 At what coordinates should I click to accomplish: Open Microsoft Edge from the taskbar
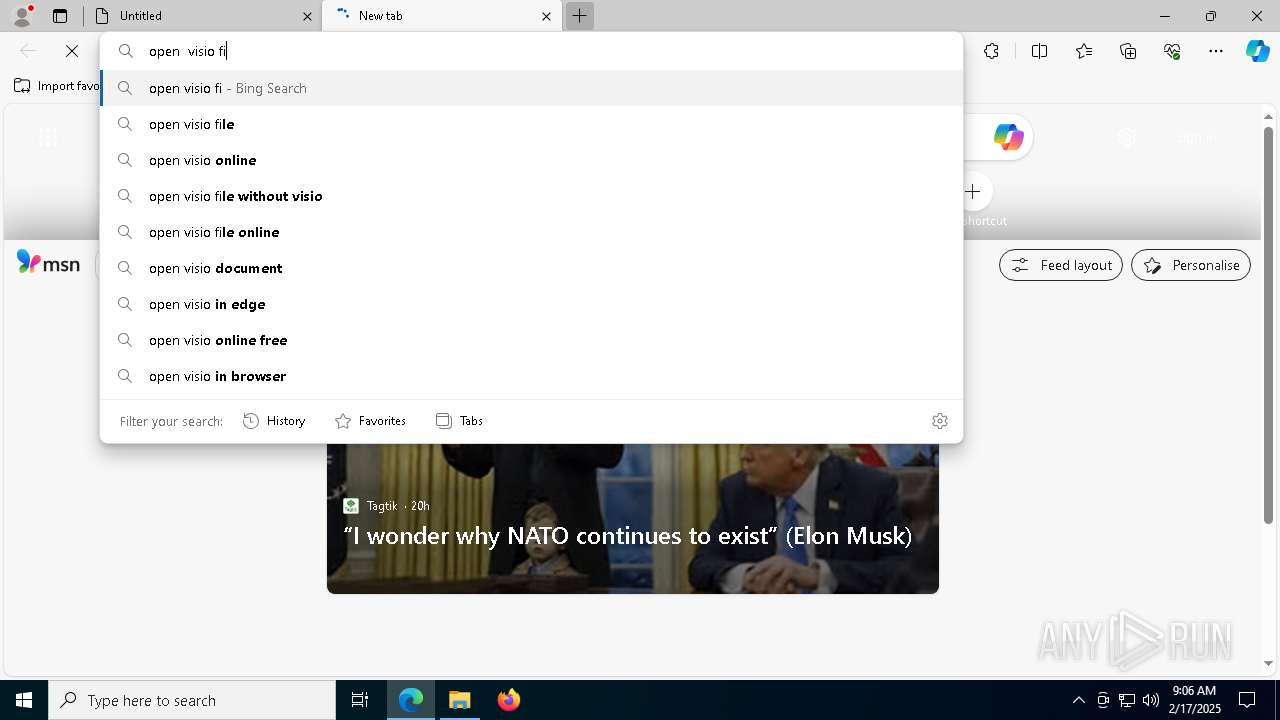coord(411,700)
